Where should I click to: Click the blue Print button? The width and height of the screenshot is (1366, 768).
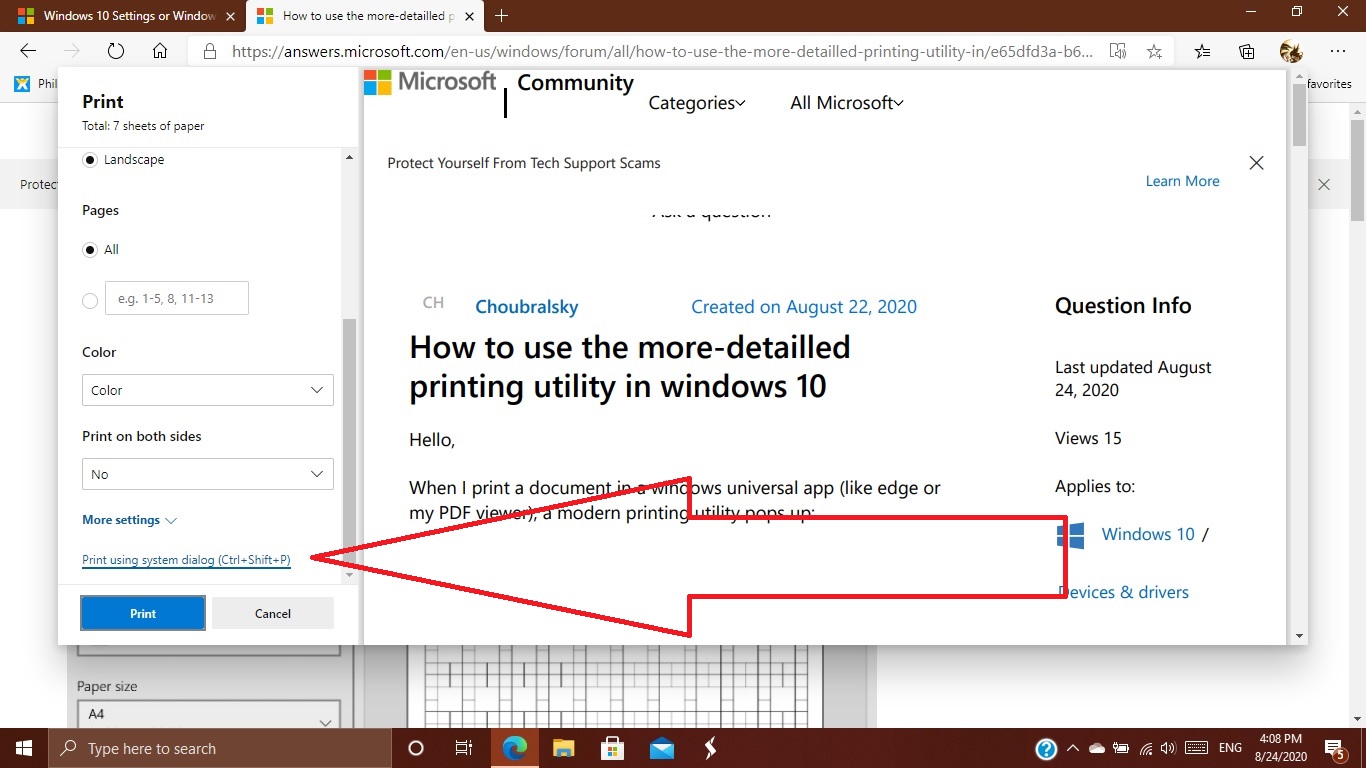[143, 614]
